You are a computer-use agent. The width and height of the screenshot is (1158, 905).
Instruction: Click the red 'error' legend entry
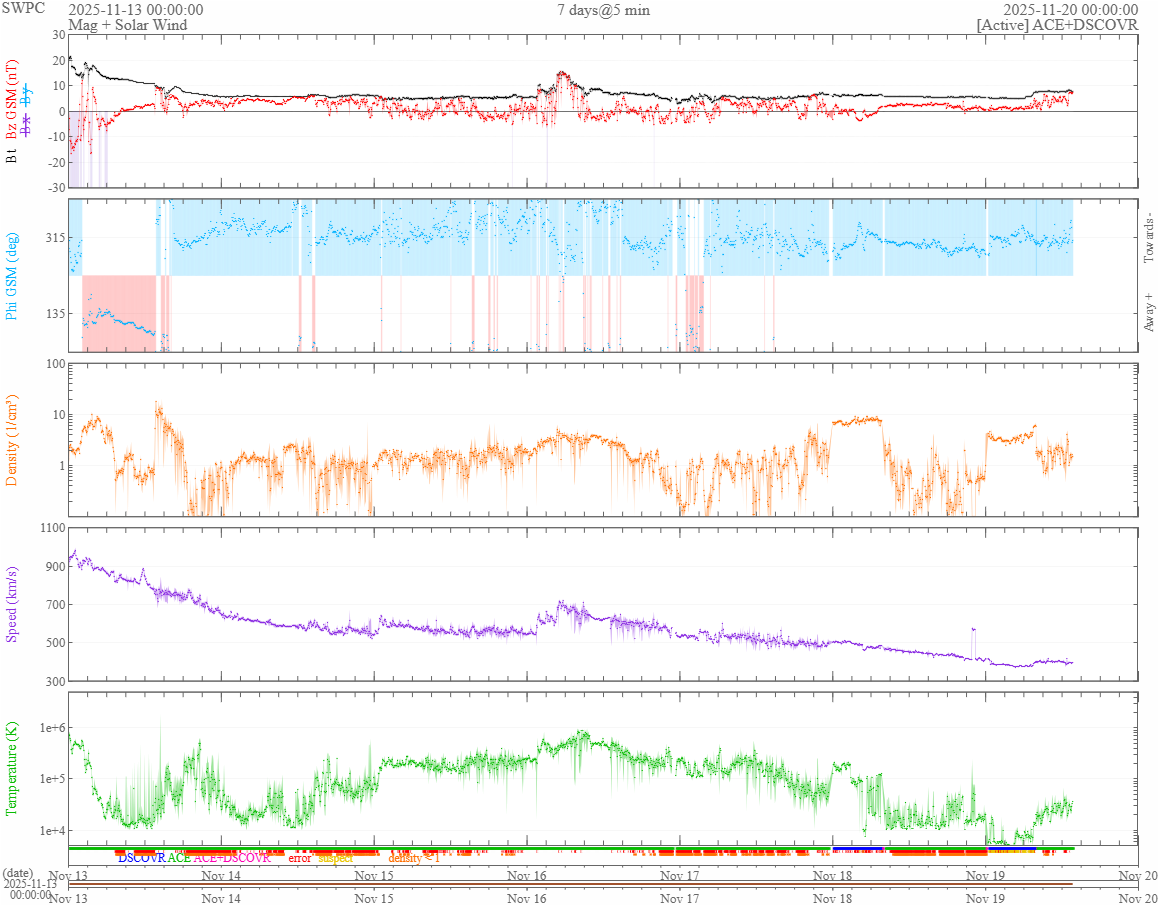(300, 858)
